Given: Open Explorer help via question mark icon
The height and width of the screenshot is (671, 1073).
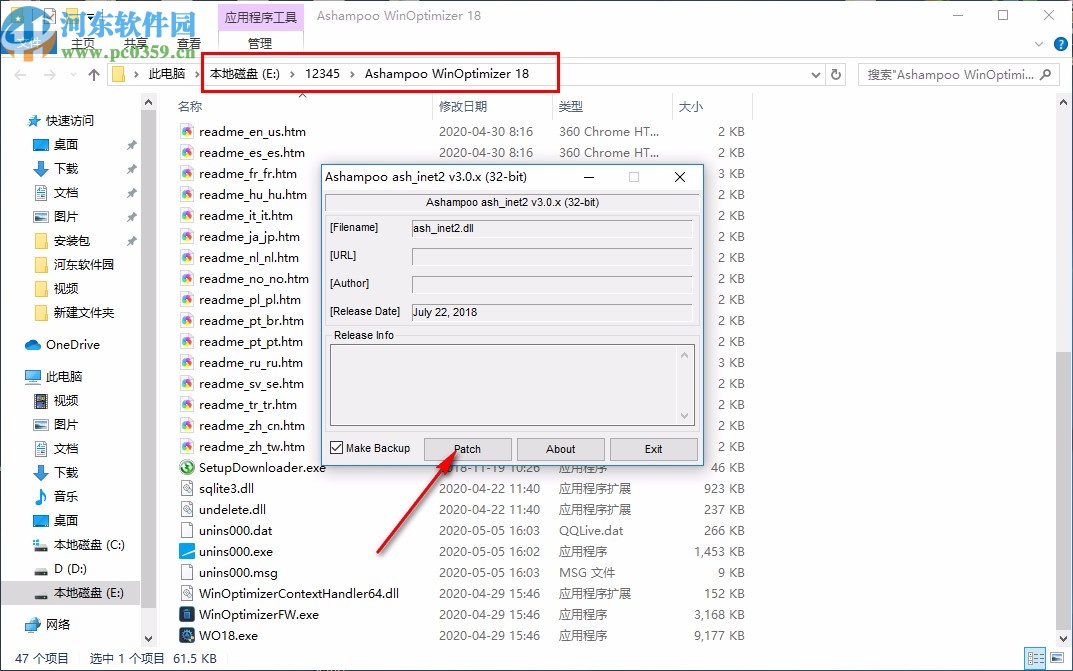Looking at the screenshot, I should point(1061,44).
